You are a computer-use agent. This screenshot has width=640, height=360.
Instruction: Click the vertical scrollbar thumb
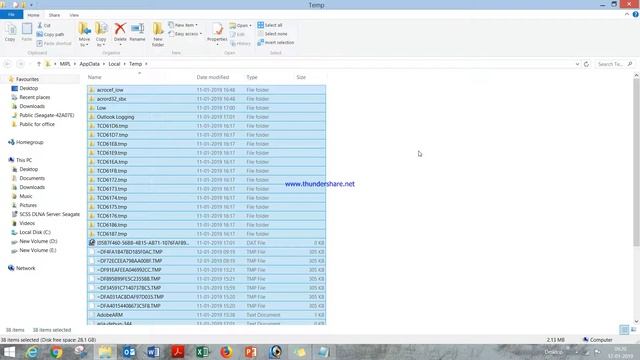tap(636, 162)
